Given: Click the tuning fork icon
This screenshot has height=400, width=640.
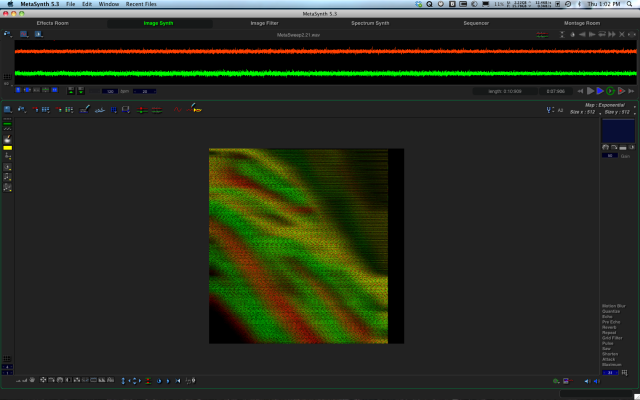Looking at the screenshot, I should 551,110.
